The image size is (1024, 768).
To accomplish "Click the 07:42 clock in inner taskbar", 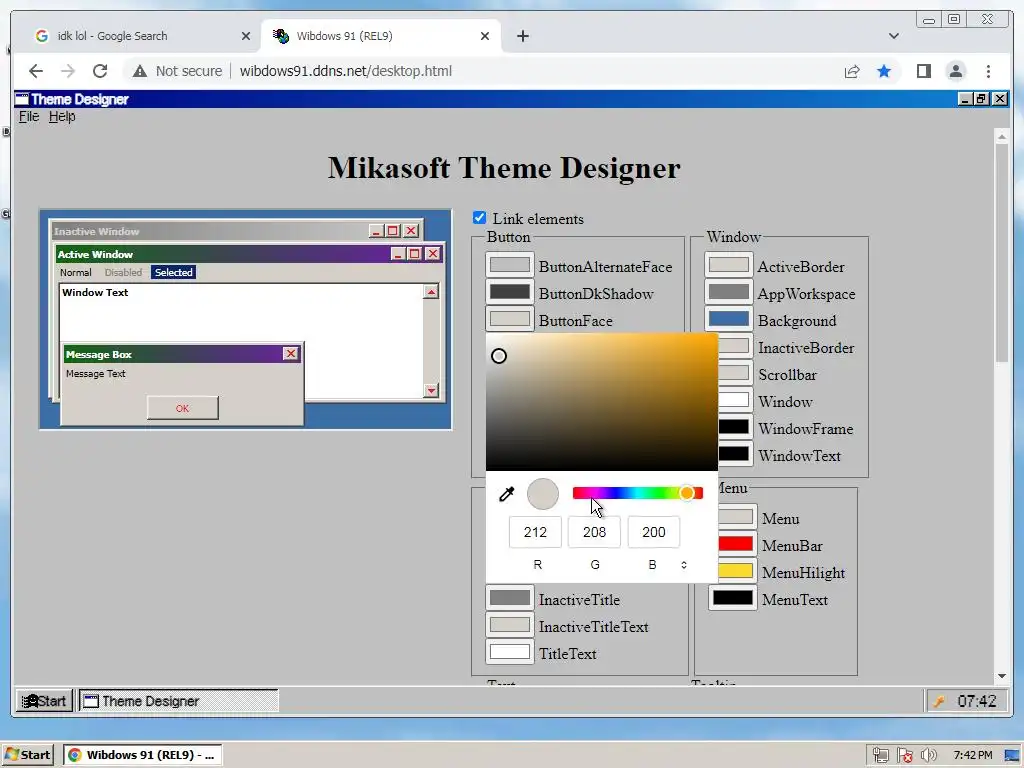I will pyautogui.click(x=977, y=701).
